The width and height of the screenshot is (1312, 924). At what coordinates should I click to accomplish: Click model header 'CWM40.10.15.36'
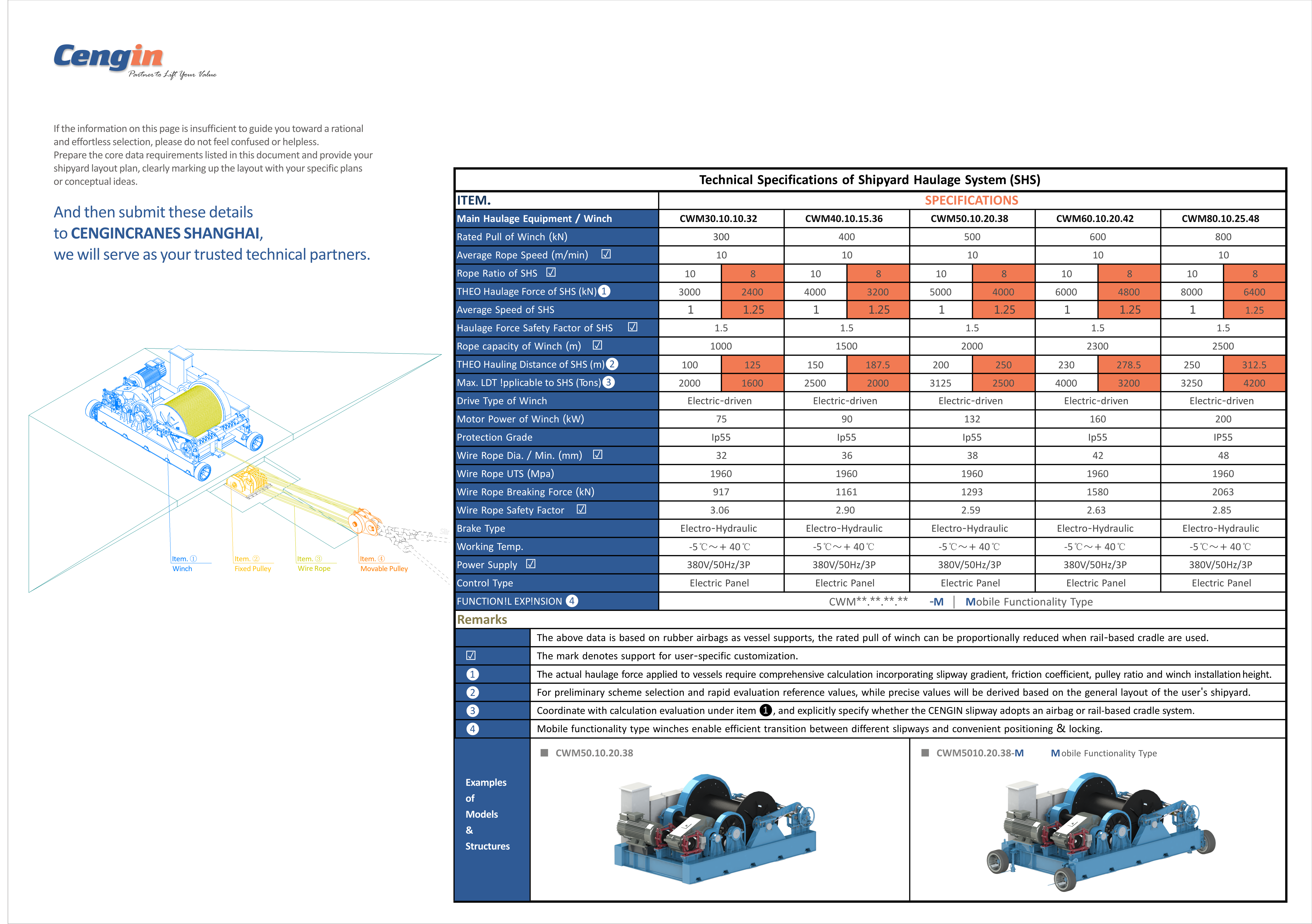[x=844, y=219]
